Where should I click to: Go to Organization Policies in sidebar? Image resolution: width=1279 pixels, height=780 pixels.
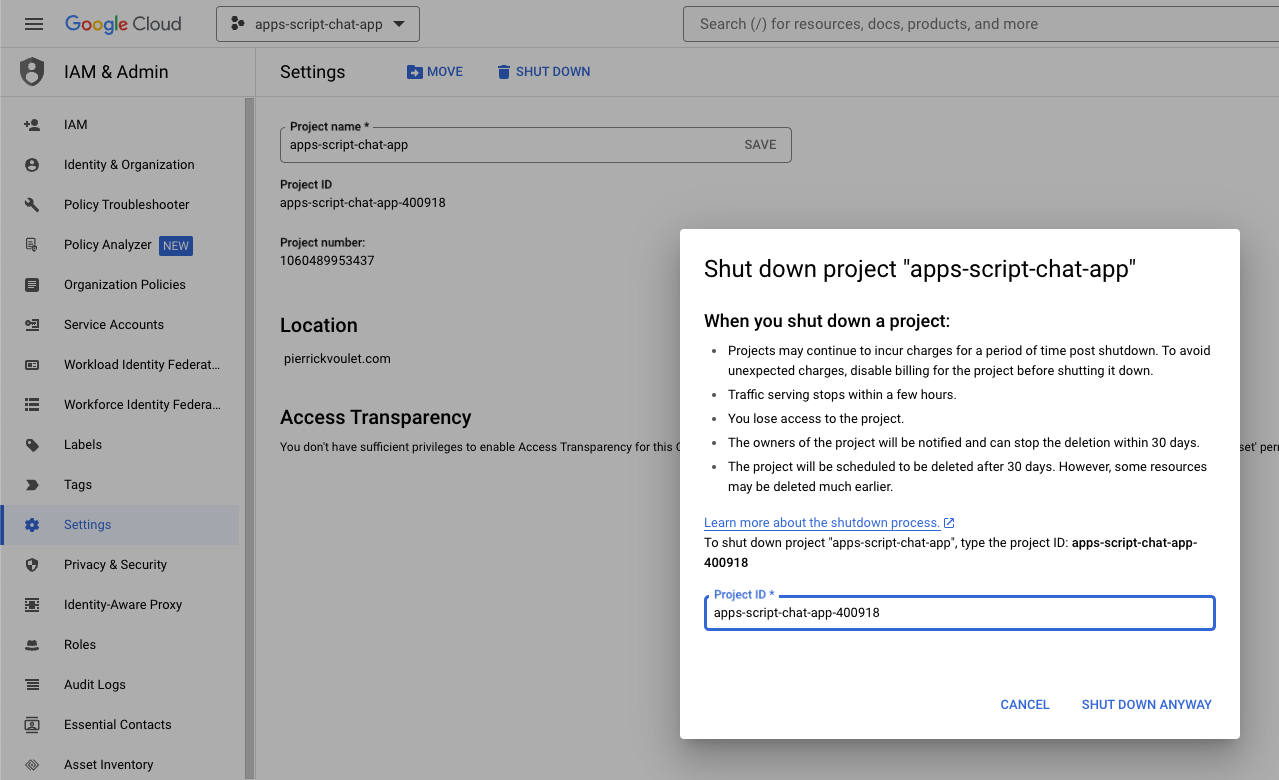point(125,285)
